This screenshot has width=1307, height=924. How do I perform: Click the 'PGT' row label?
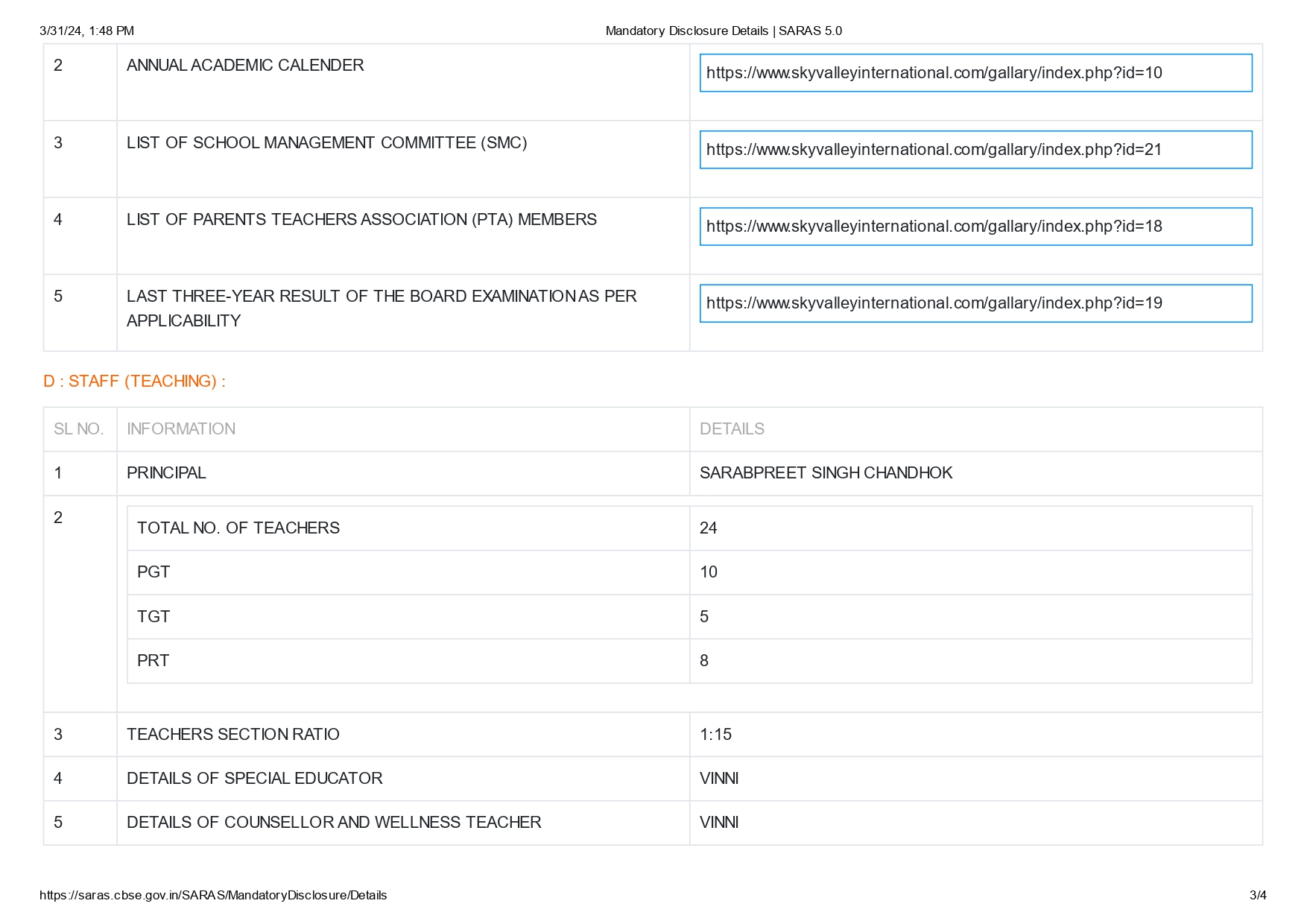pos(154,572)
